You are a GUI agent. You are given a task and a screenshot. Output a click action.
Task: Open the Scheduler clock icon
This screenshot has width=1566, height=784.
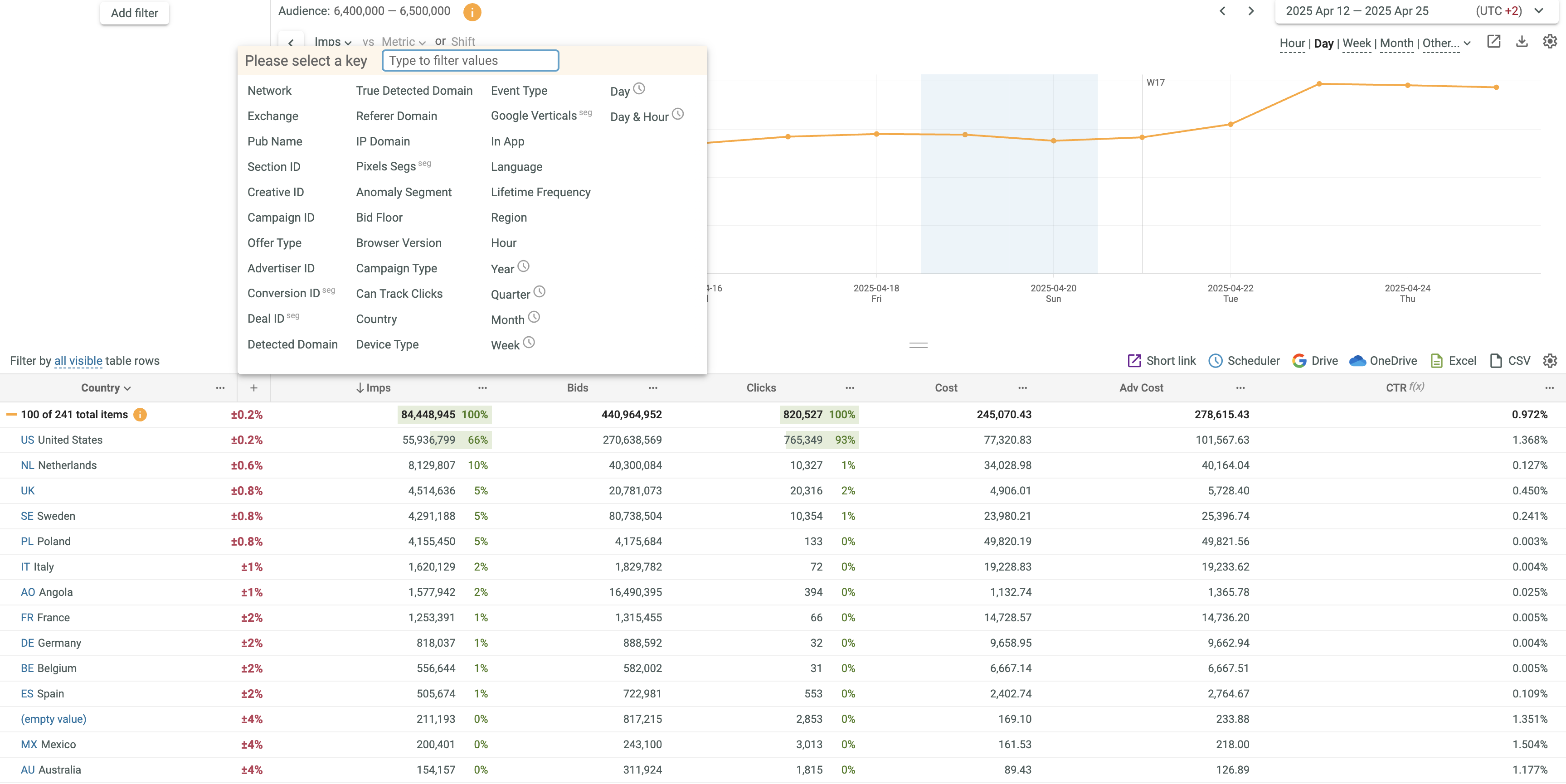pos(1215,360)
